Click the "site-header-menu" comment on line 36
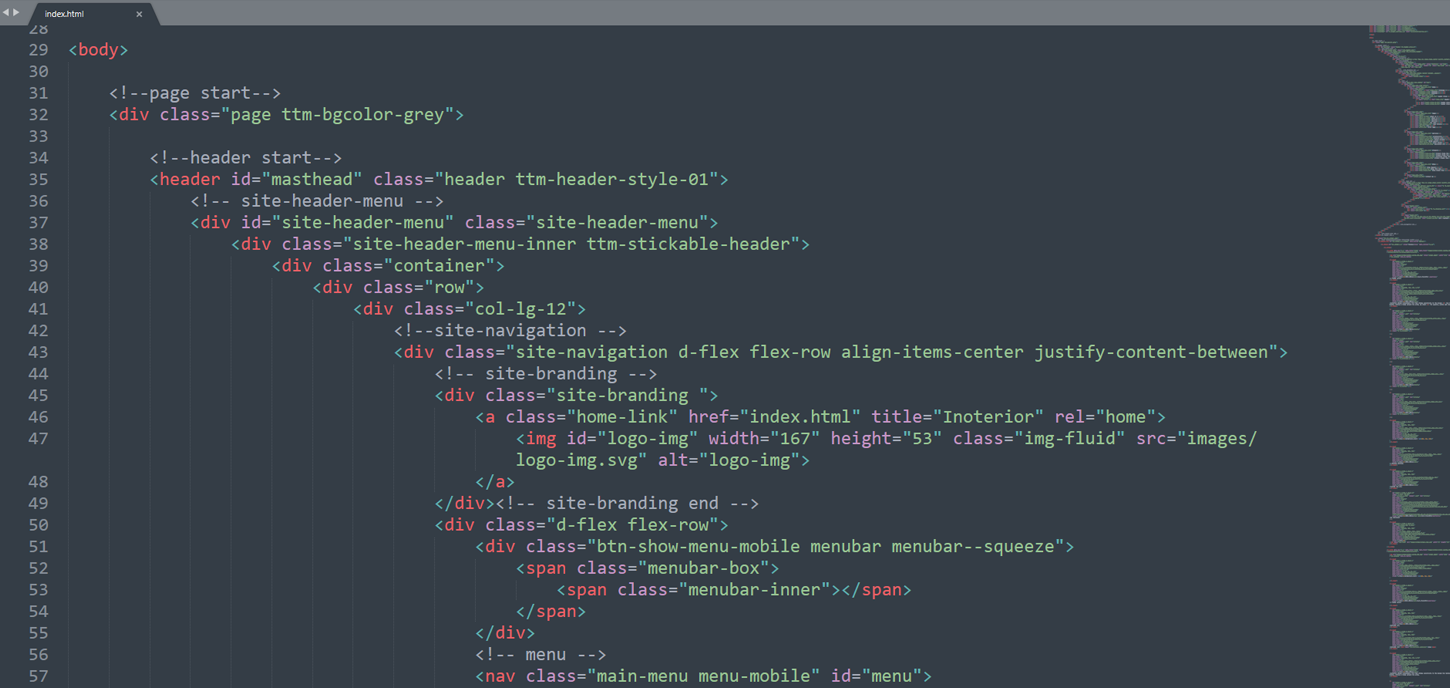This screenshot has height=688, width=1450. 317,201
